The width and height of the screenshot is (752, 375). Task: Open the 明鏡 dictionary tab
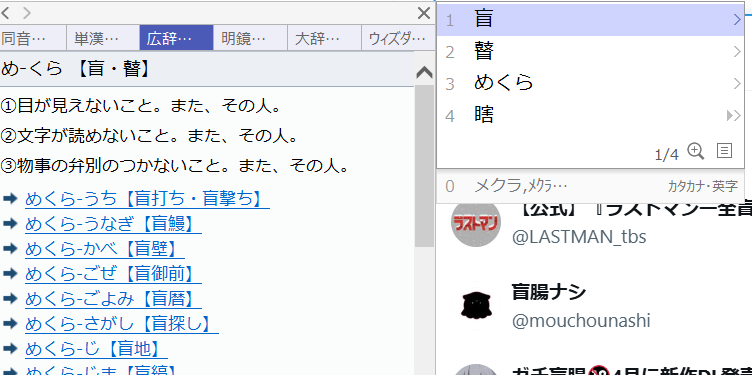tap(250, 38)
